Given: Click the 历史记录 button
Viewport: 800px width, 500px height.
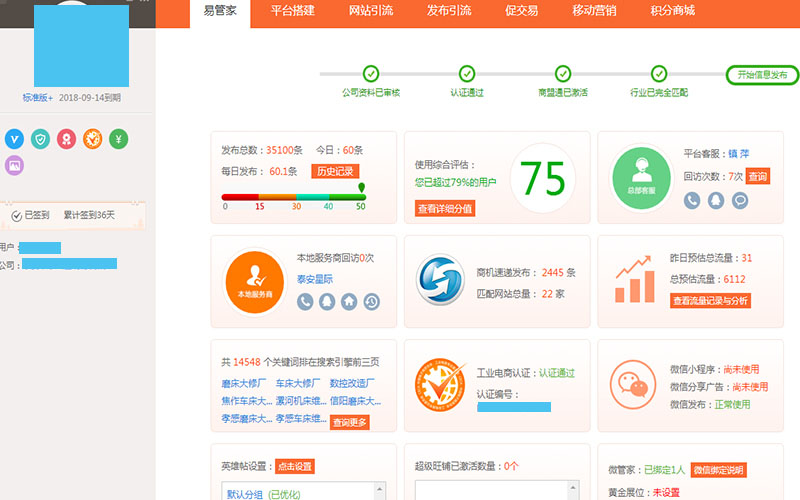Looking at the screenshot, I should [335, 171].
